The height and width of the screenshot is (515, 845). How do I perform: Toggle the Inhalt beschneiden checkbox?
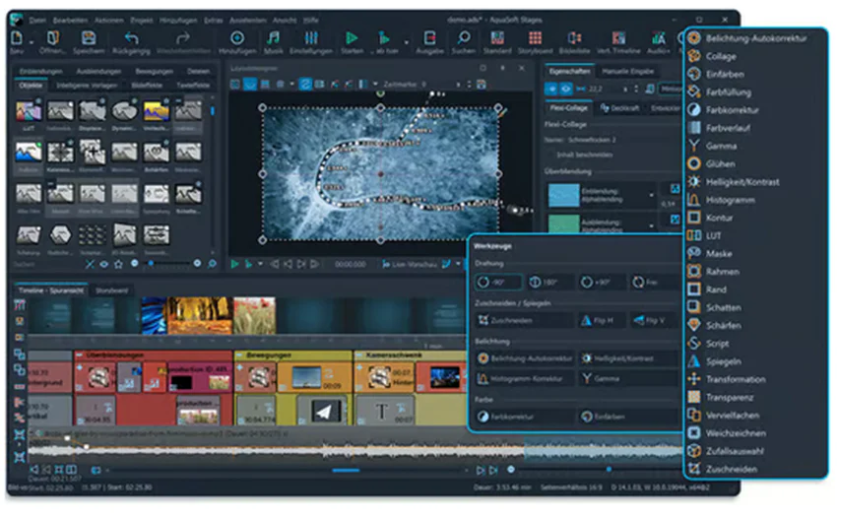[551, 155]
